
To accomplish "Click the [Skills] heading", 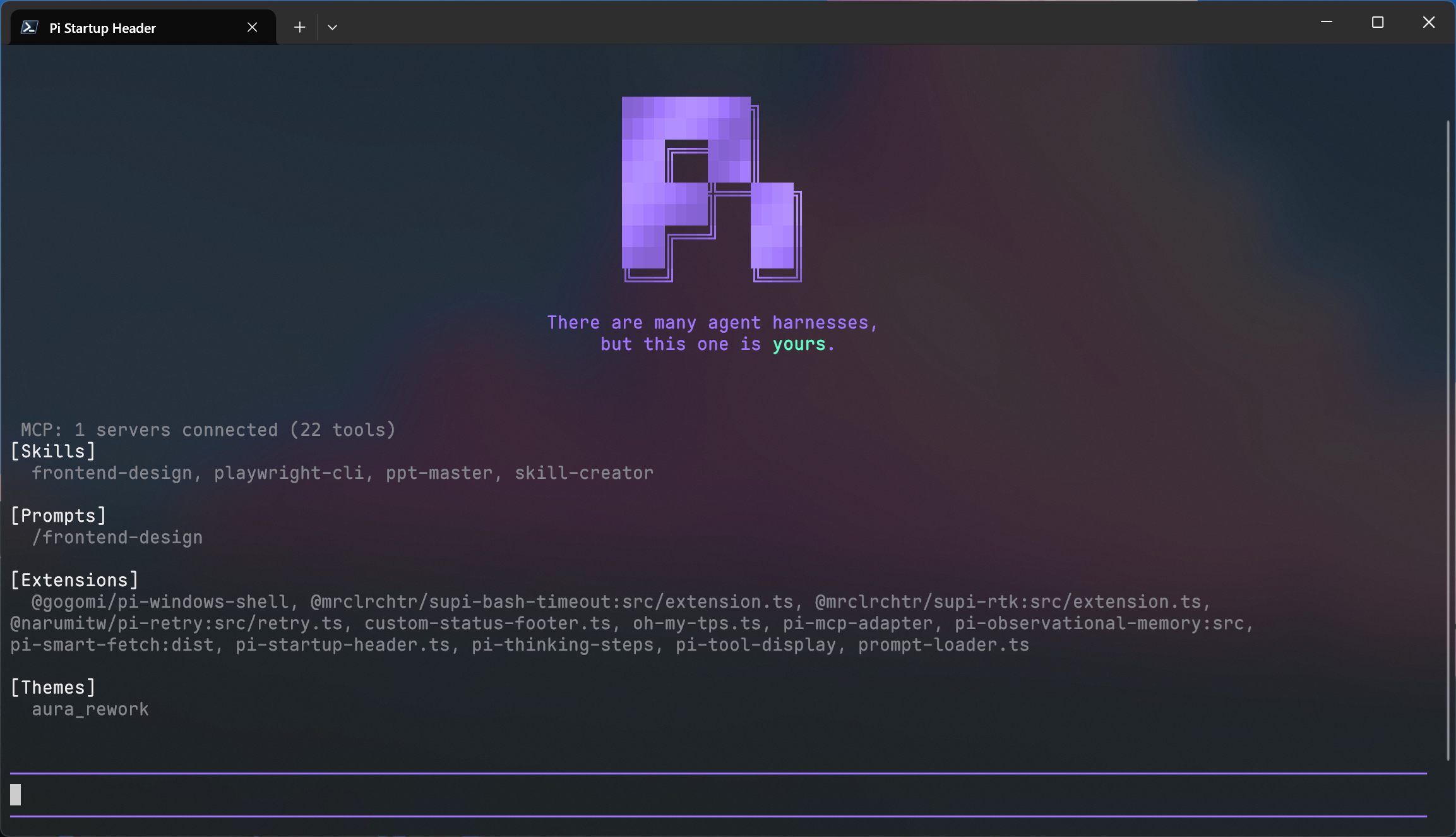I will tap(53, 451).
